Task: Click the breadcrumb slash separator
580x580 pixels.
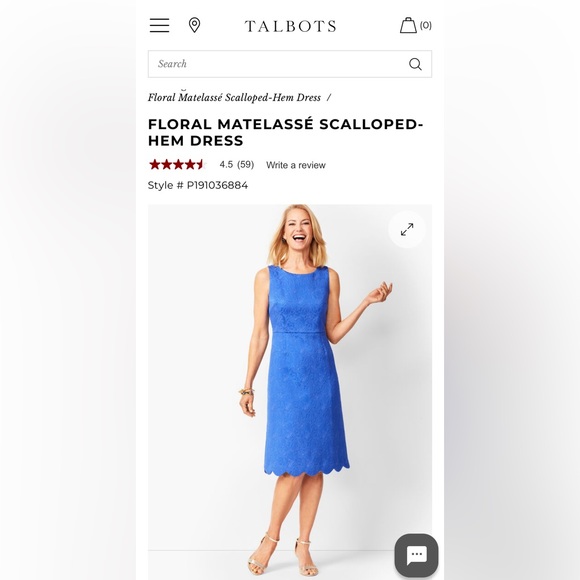Action: 328,98
